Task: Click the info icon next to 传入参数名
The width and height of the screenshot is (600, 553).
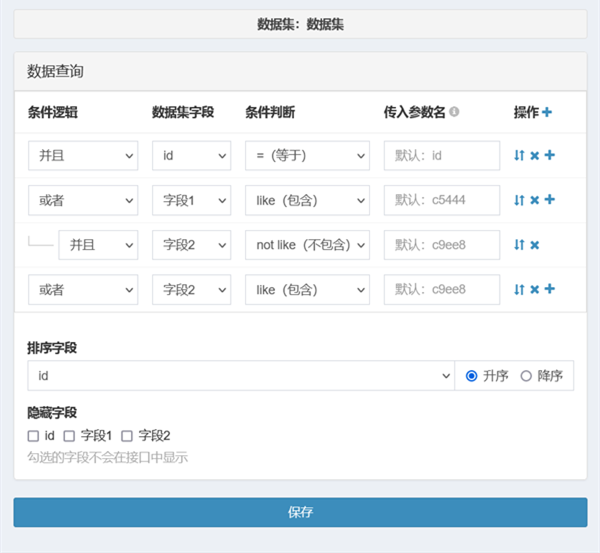Action: (x=455, y=112)
